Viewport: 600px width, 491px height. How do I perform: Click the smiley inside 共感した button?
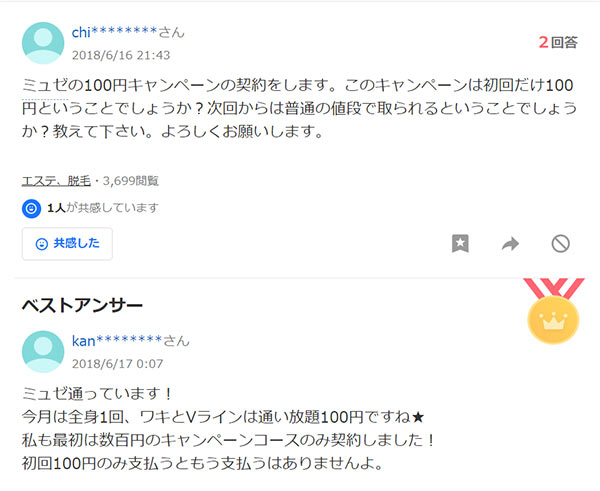(41, 244)
